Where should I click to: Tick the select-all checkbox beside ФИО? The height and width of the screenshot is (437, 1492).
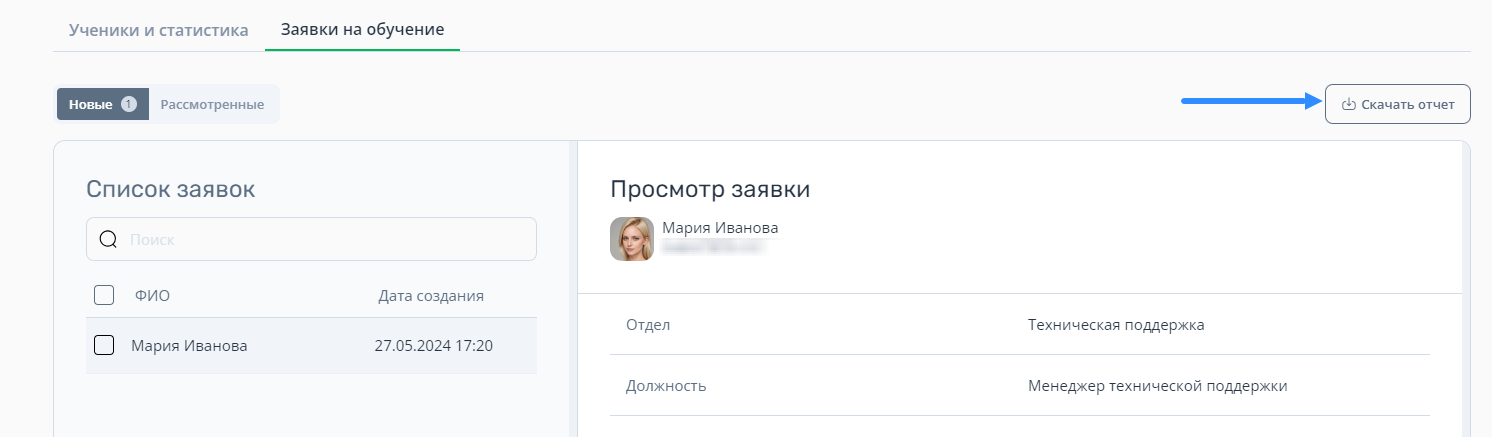(x=104, y=295)
